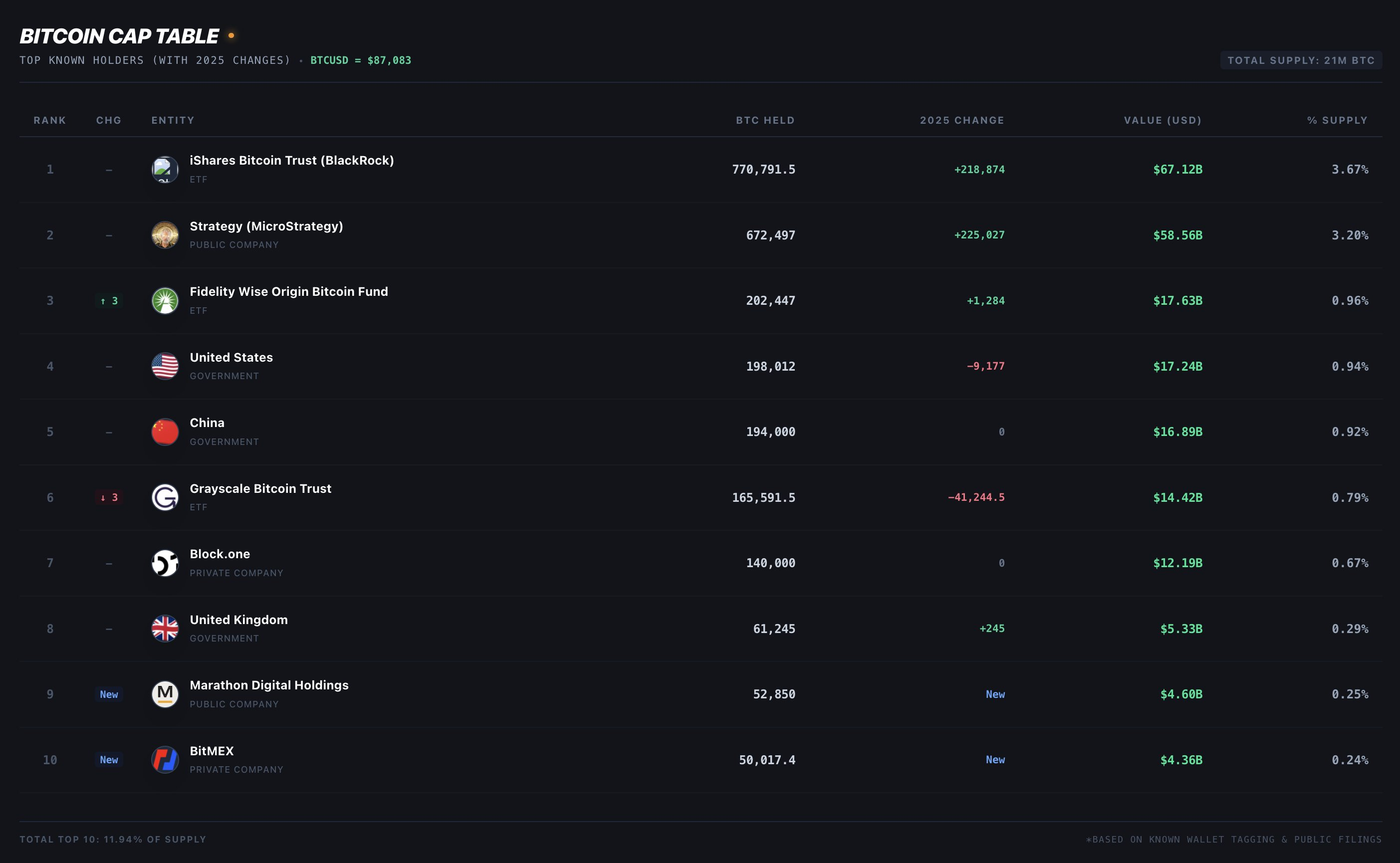The width and height of the screenshot is (1400, 863).
Task: Click the Fidelity green starburst logo
Action: pyautogui.click(x=165, y=301)
